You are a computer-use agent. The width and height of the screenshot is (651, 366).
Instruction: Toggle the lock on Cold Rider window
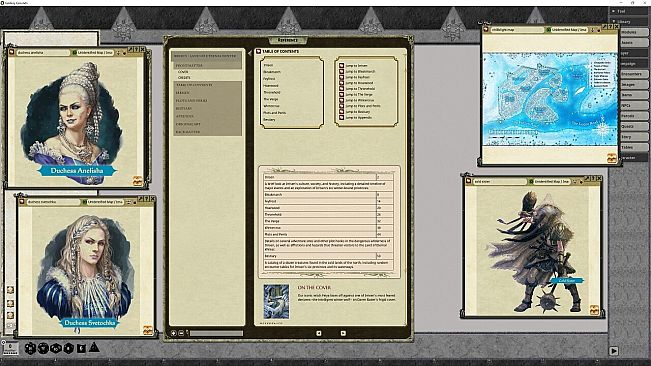581,182
